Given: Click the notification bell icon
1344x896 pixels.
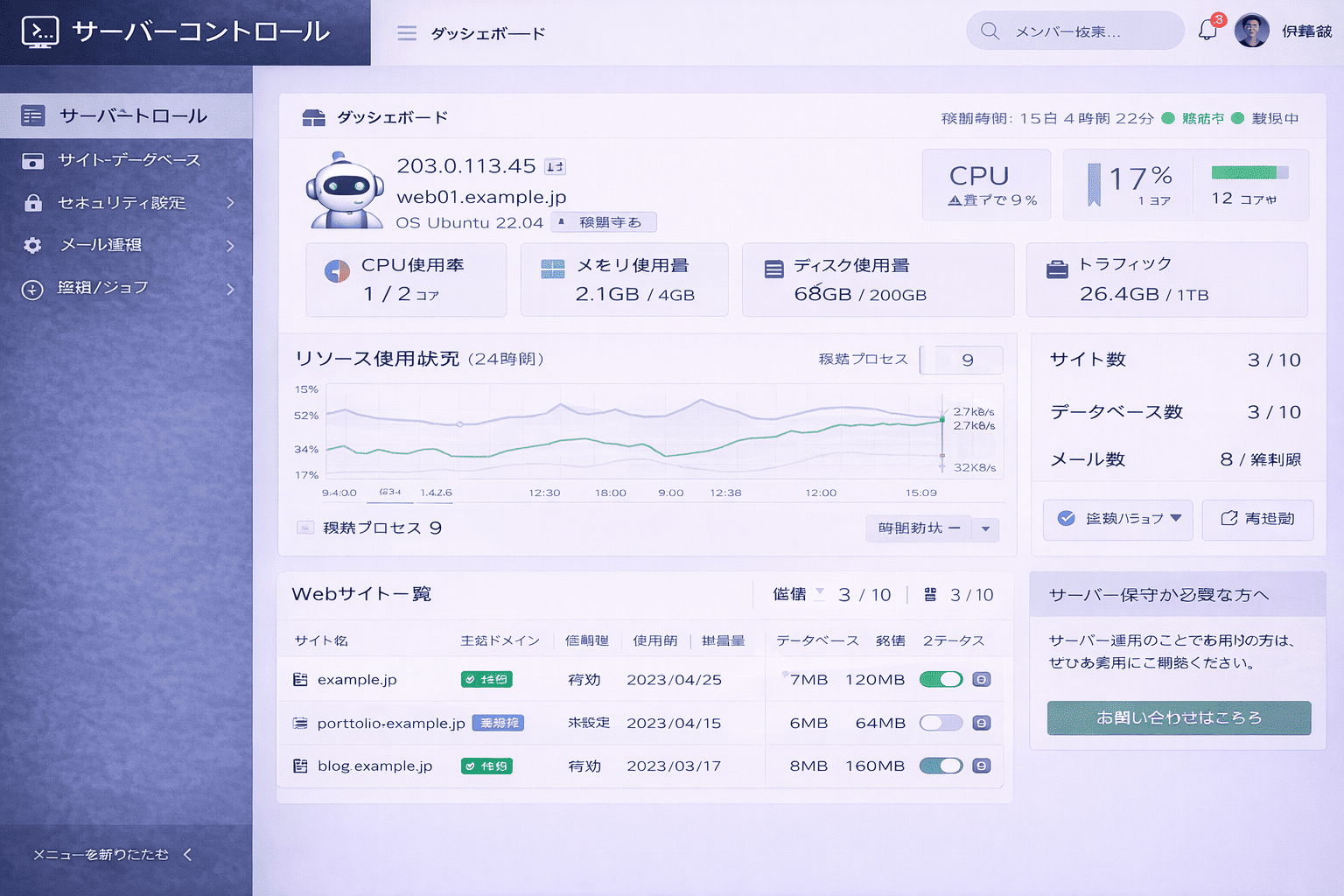Looking at the screenshot, I should [x=1207, y=31].
